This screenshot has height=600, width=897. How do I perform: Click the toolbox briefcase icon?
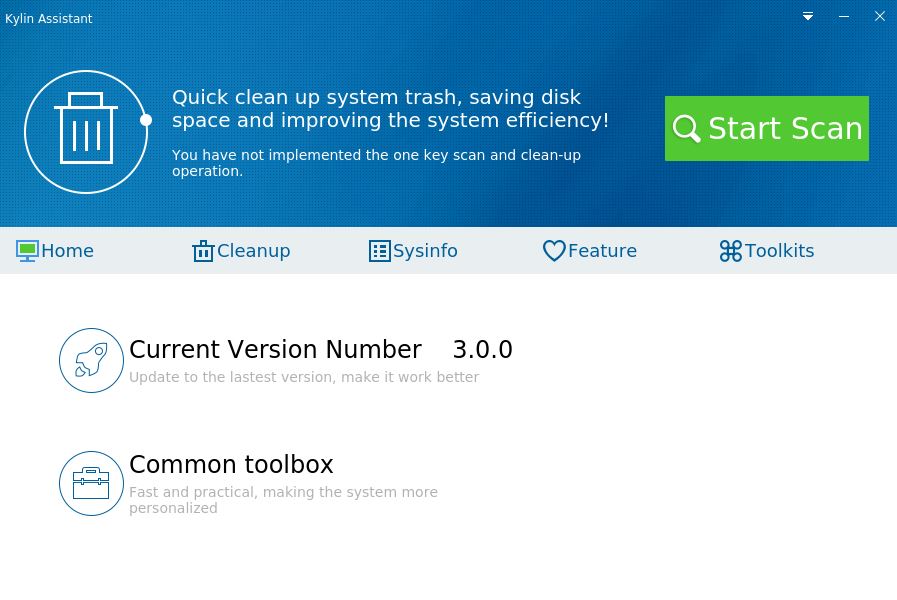point(91,483)
